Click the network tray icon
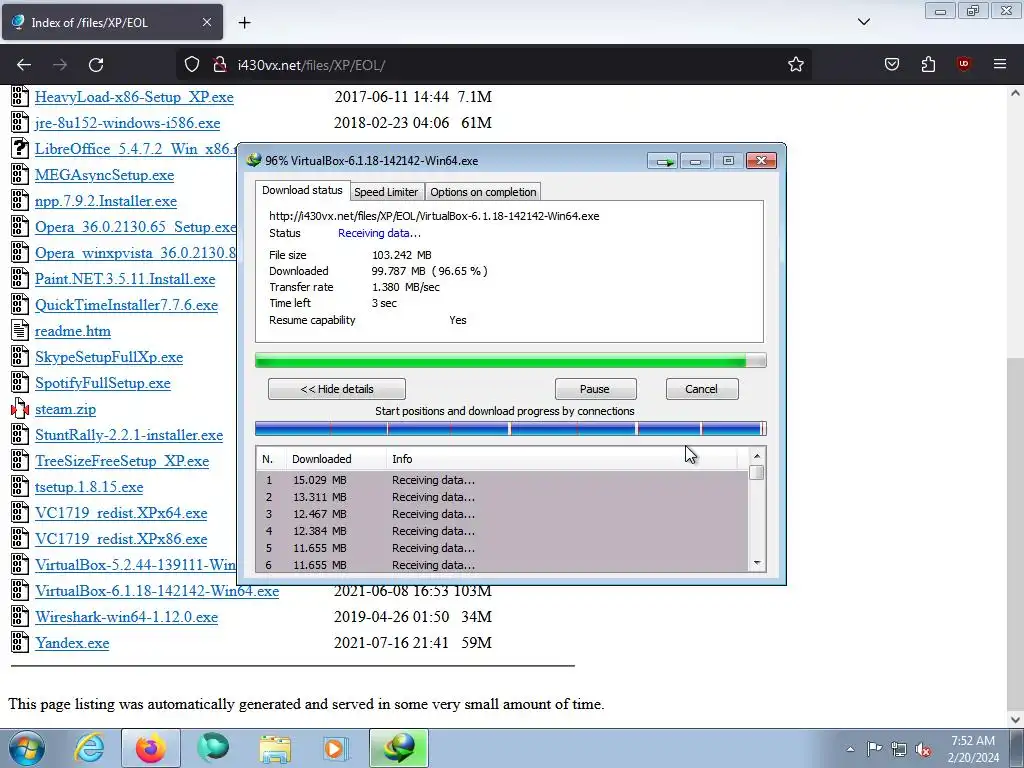This screenshot has height=768, width=1024. pos(899,749)
